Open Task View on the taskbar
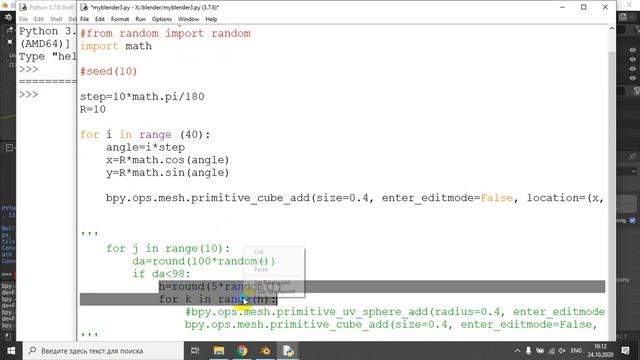This screenshot has width=640, height=360. pyautogui.click(x=195, y=351)
